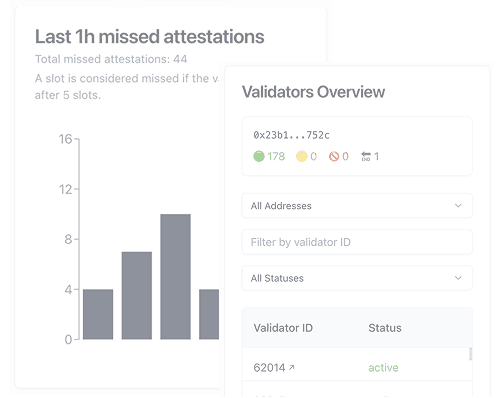The image size is (500, 398).
Task: Click the first bar in missed attestations chart
Action: pos(98,314)
